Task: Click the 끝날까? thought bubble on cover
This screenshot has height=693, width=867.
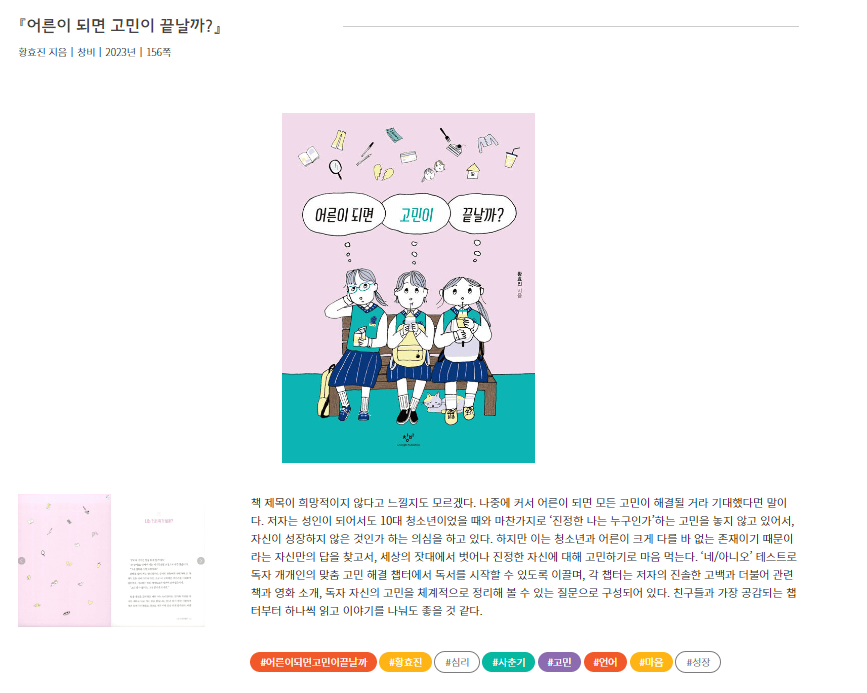Action: click(483, 215)
